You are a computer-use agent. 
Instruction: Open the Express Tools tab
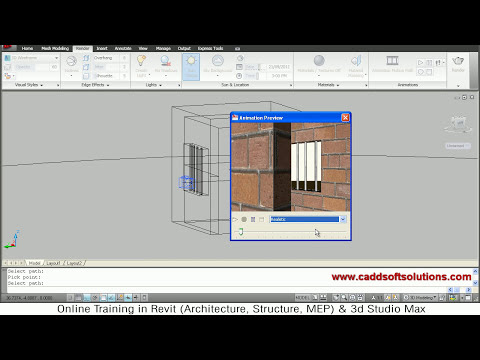(210, 48)
